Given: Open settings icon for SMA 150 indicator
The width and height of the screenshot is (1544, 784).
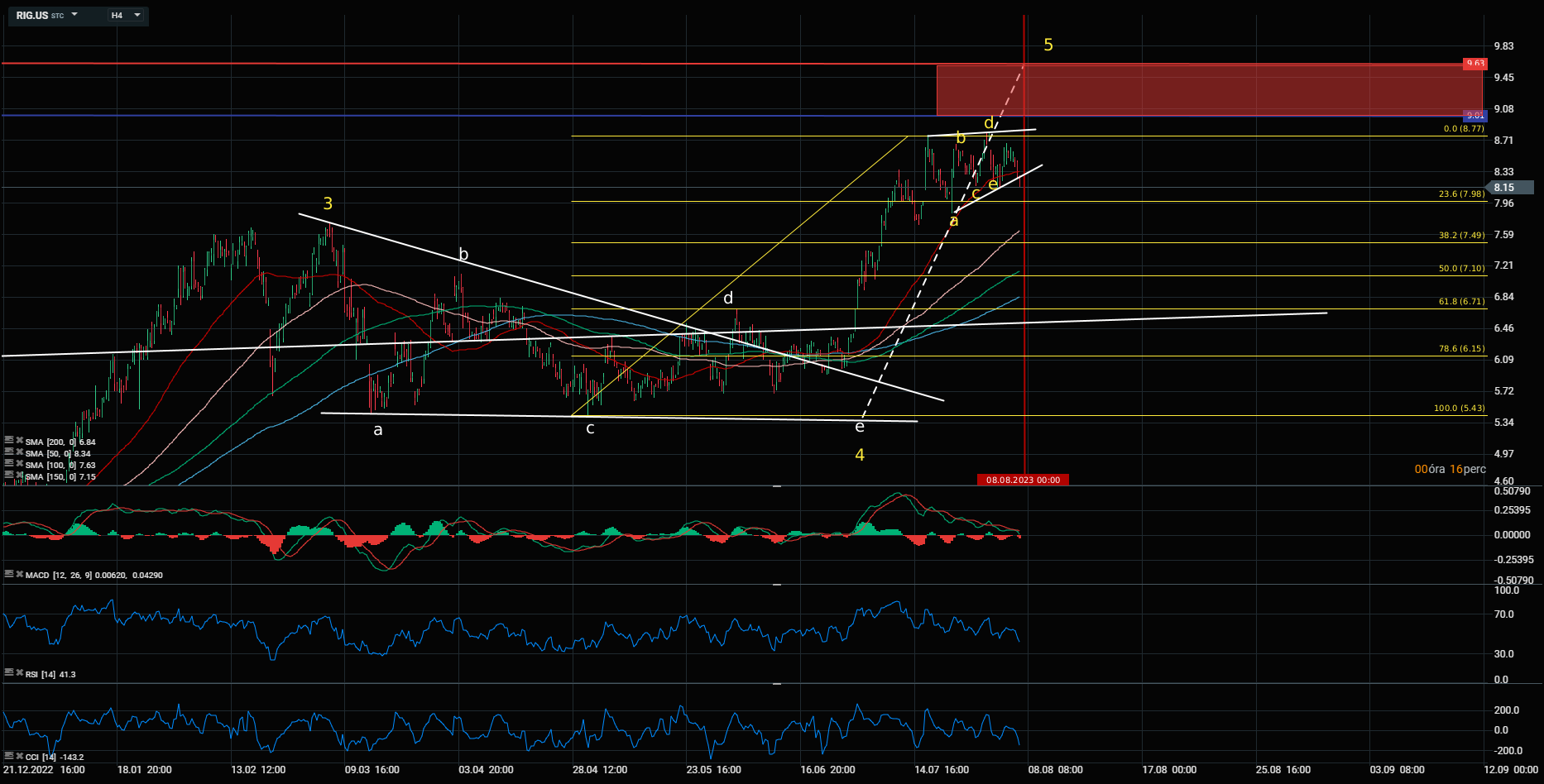Looking at the screenshot, I should pos(8,476).
